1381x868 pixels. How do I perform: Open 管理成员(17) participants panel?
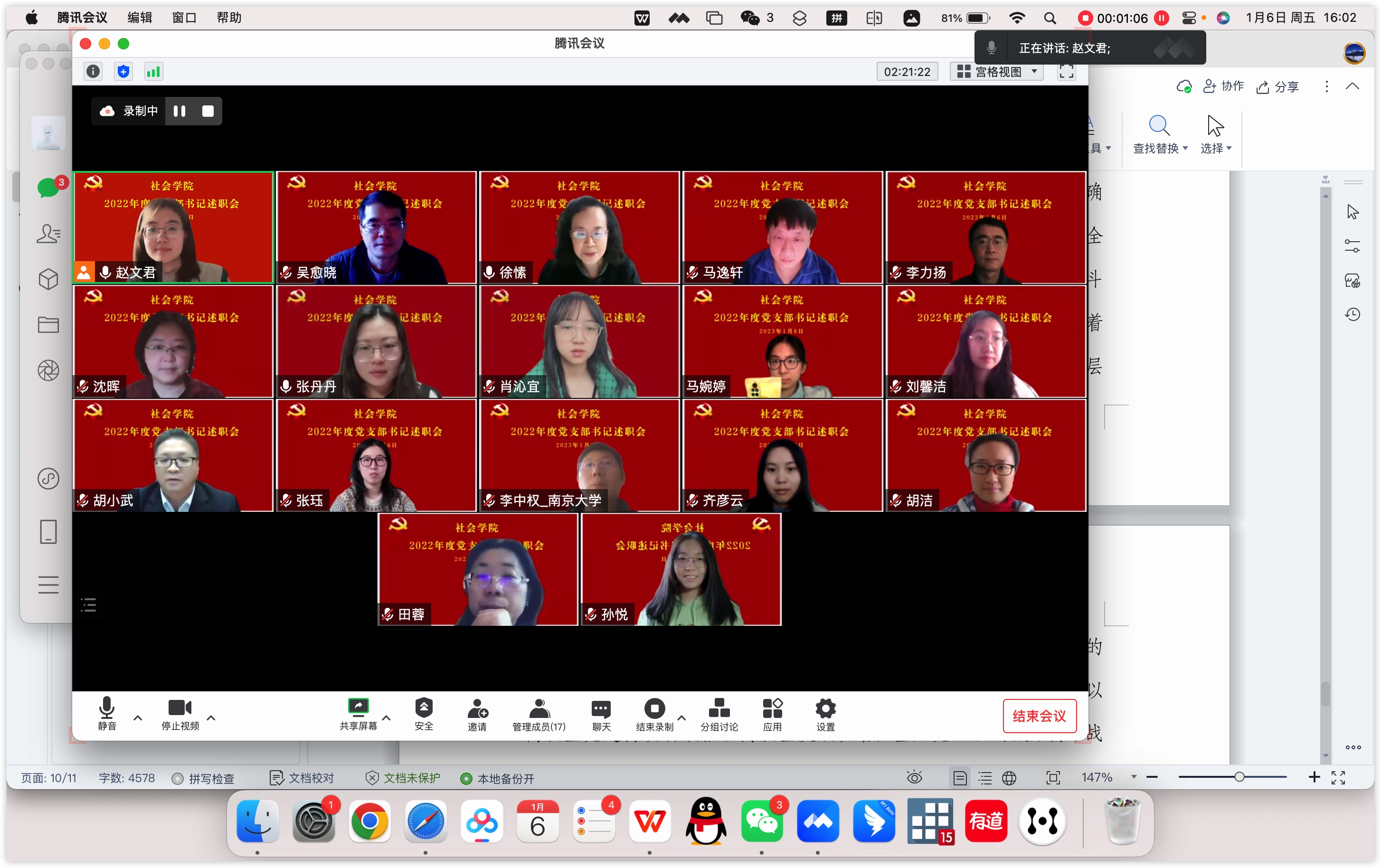click(x=539, y=710)
